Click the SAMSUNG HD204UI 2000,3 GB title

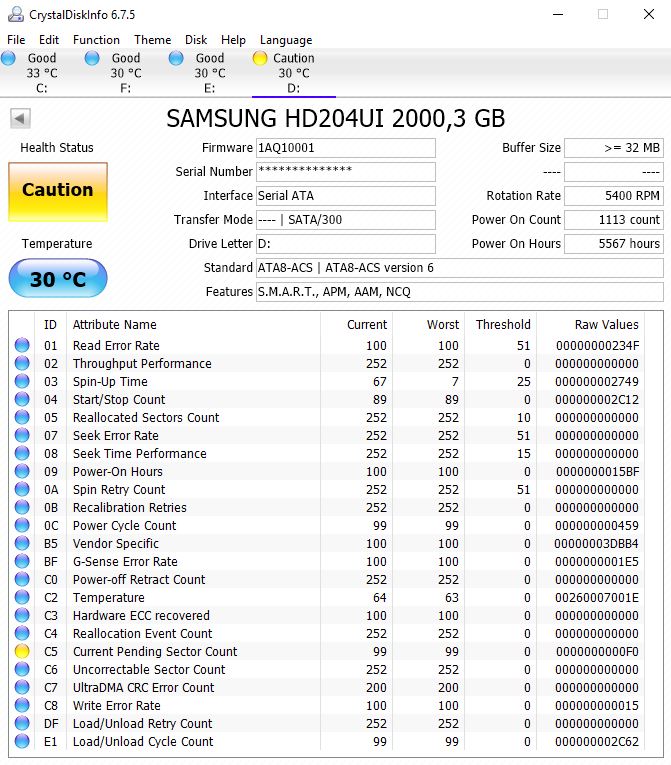click(x=335, y=119)
